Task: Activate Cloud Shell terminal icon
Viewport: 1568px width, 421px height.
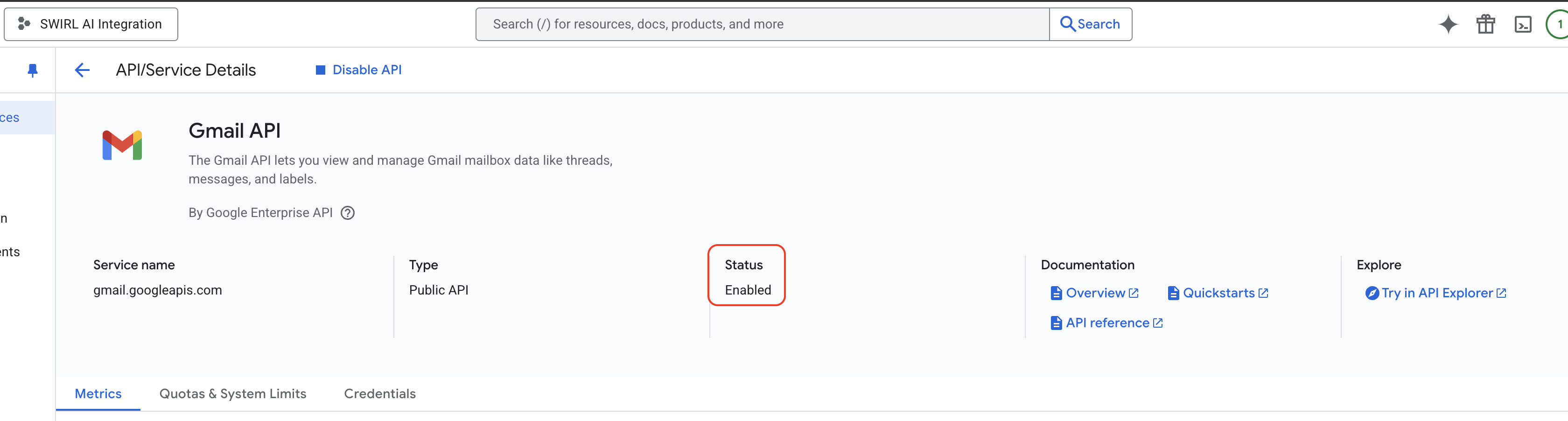Action: pyautogui.click(x=1522, y=24)
